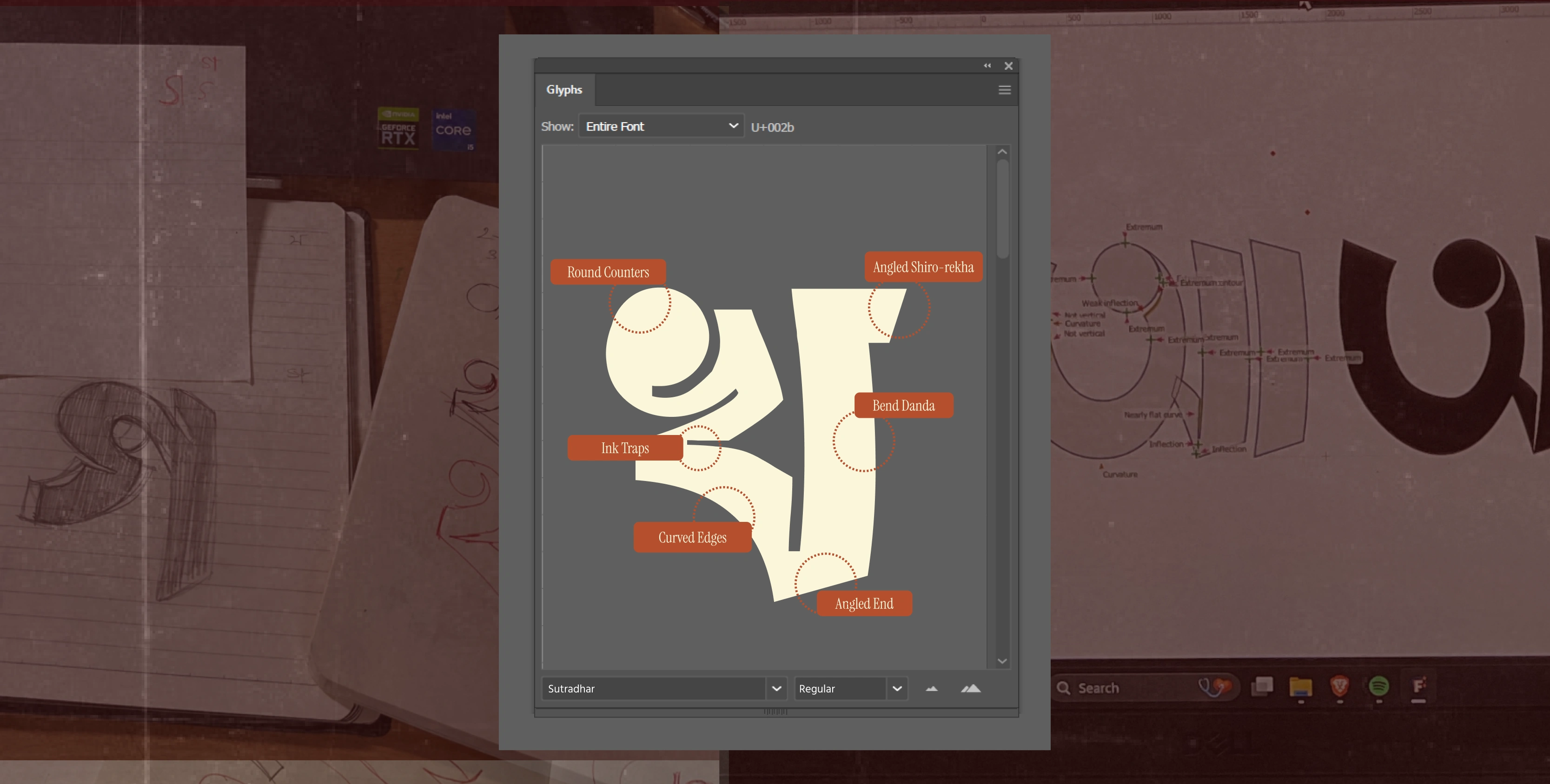
Task: Open the Regular font style dropdown arrow
Action: pos(896,688)
